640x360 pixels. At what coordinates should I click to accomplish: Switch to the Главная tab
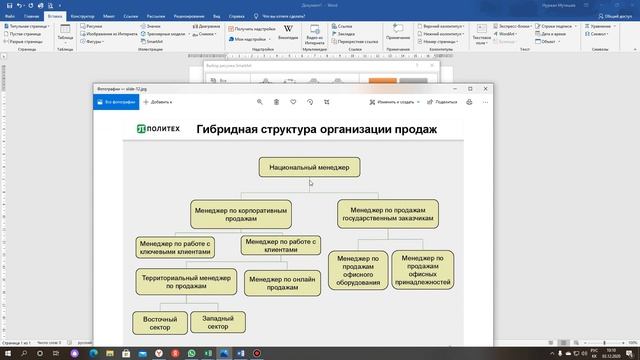click(31, 16)
